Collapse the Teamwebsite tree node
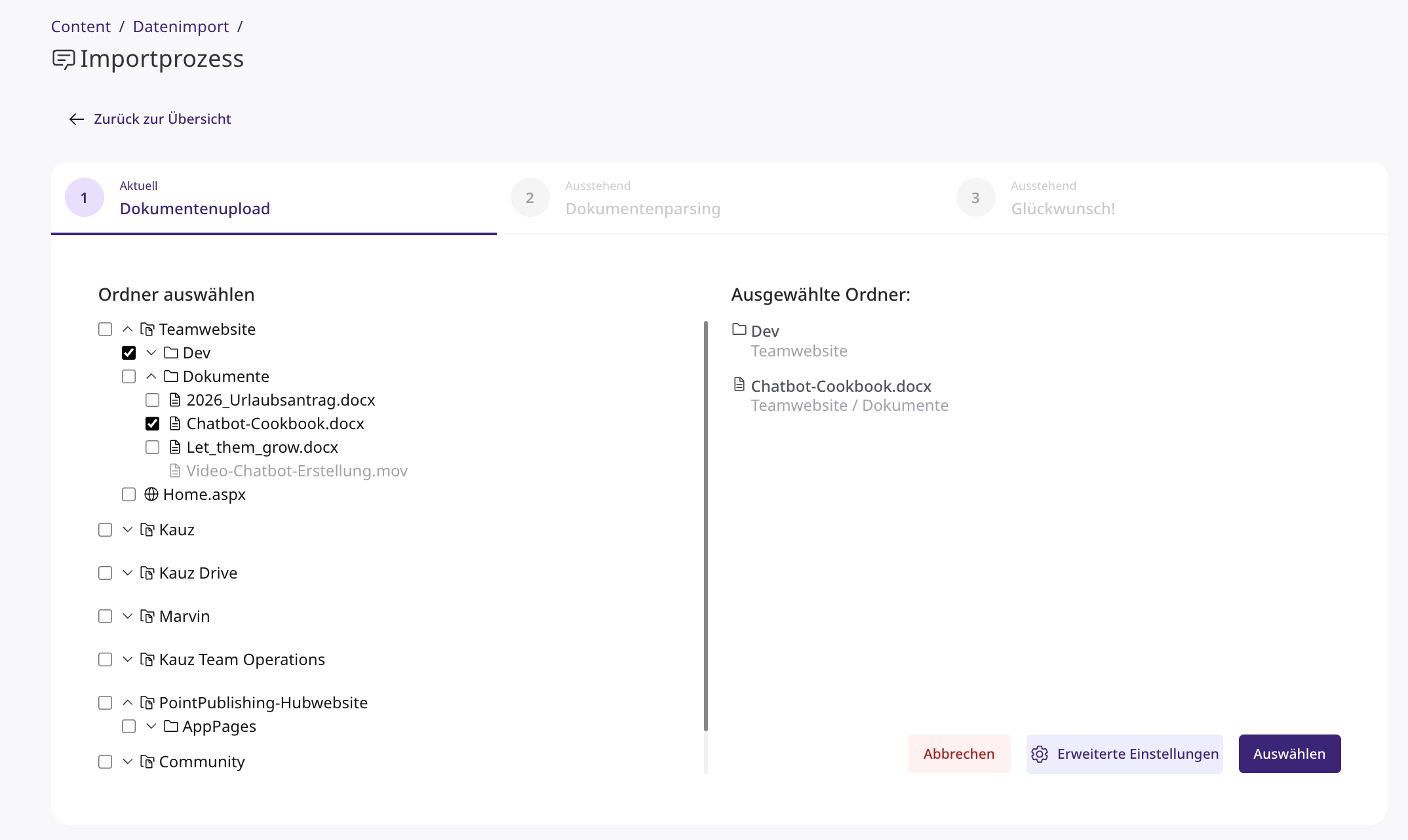The width and height of the screenshot is (1408, 840). 128,329
